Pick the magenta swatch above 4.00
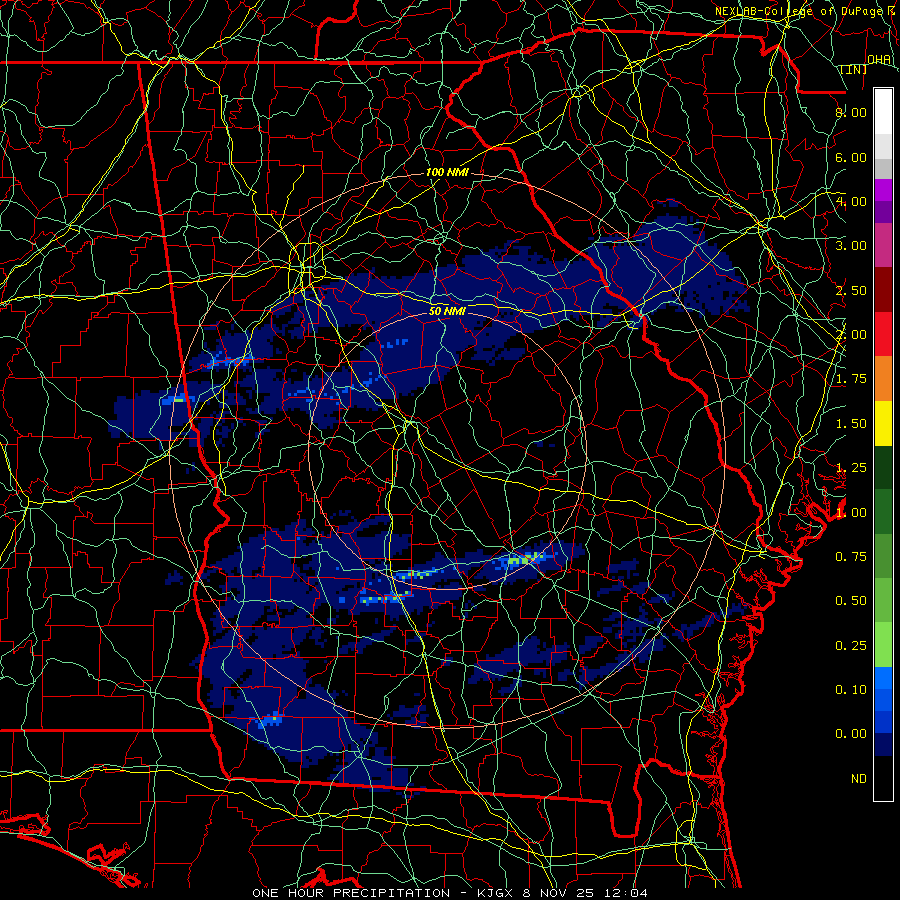The width and height of the screenshot is (900, 900). (883, 190)
